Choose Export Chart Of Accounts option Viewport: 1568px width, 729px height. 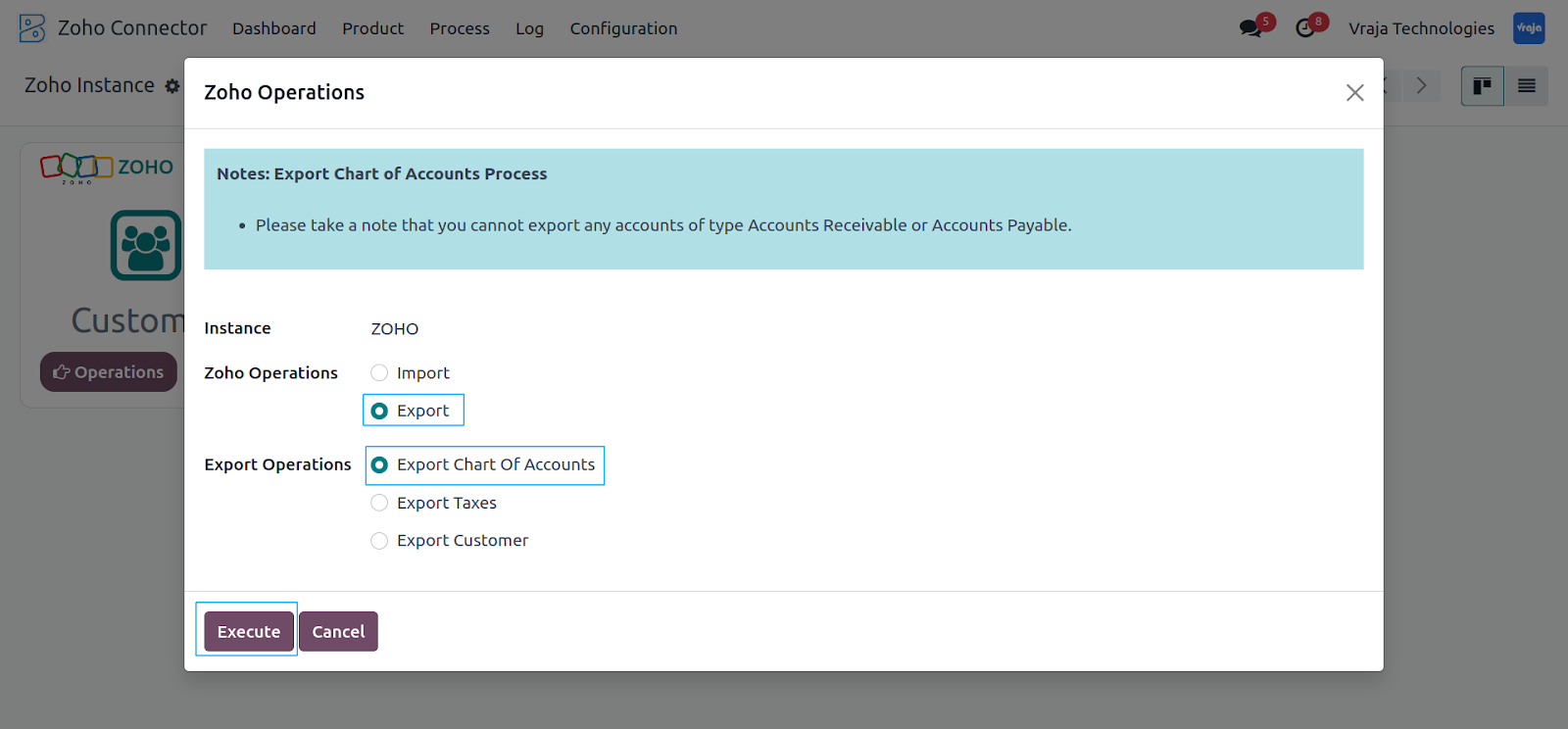point(379,464)
